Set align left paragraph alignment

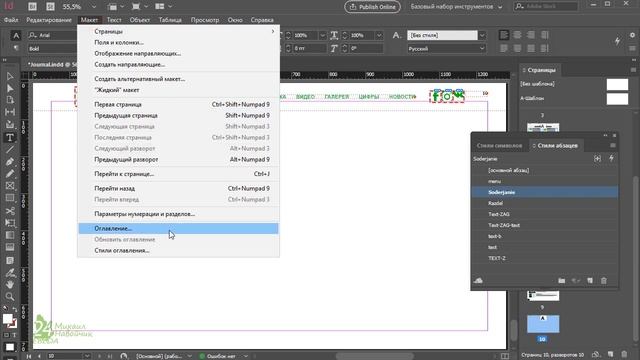504,35
